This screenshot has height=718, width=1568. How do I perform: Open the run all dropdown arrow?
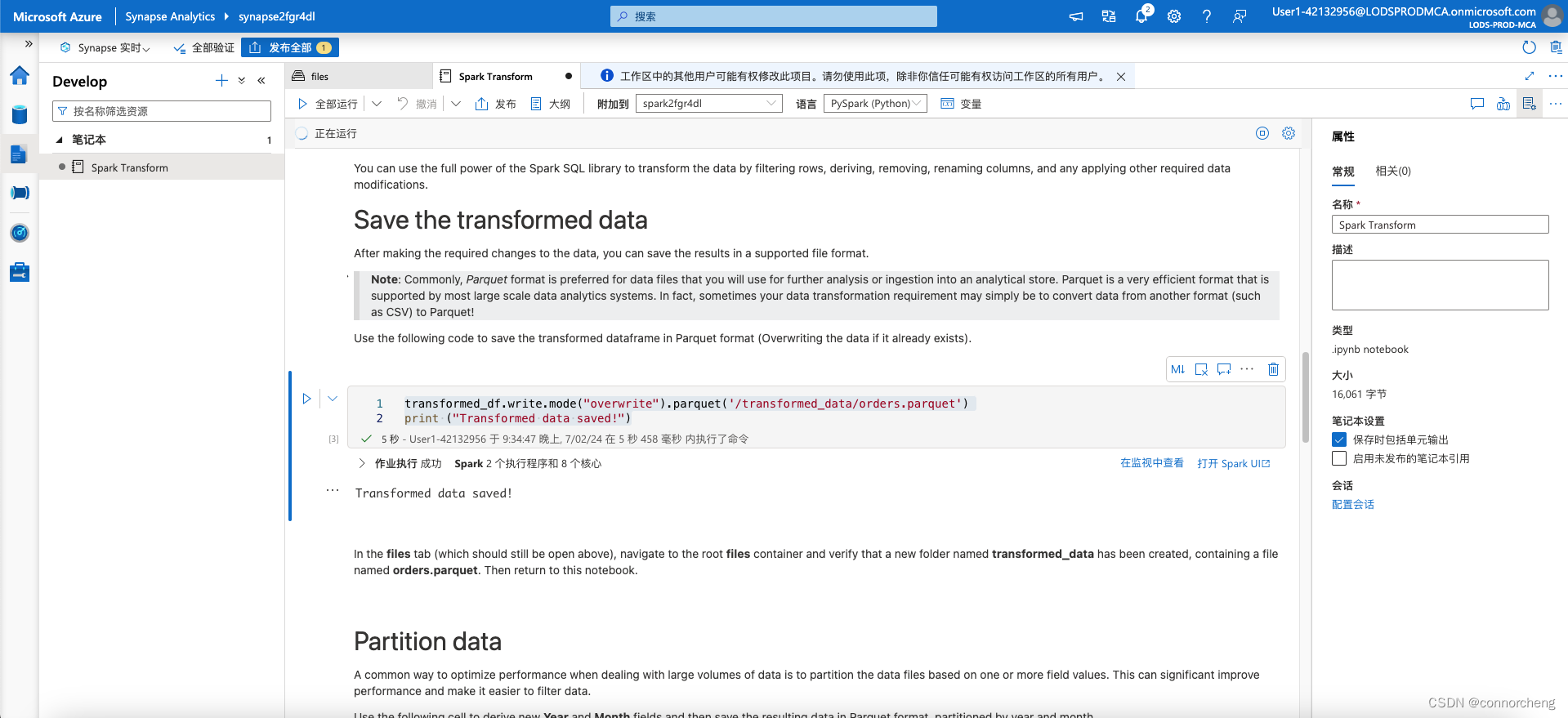tap(377, 104)
